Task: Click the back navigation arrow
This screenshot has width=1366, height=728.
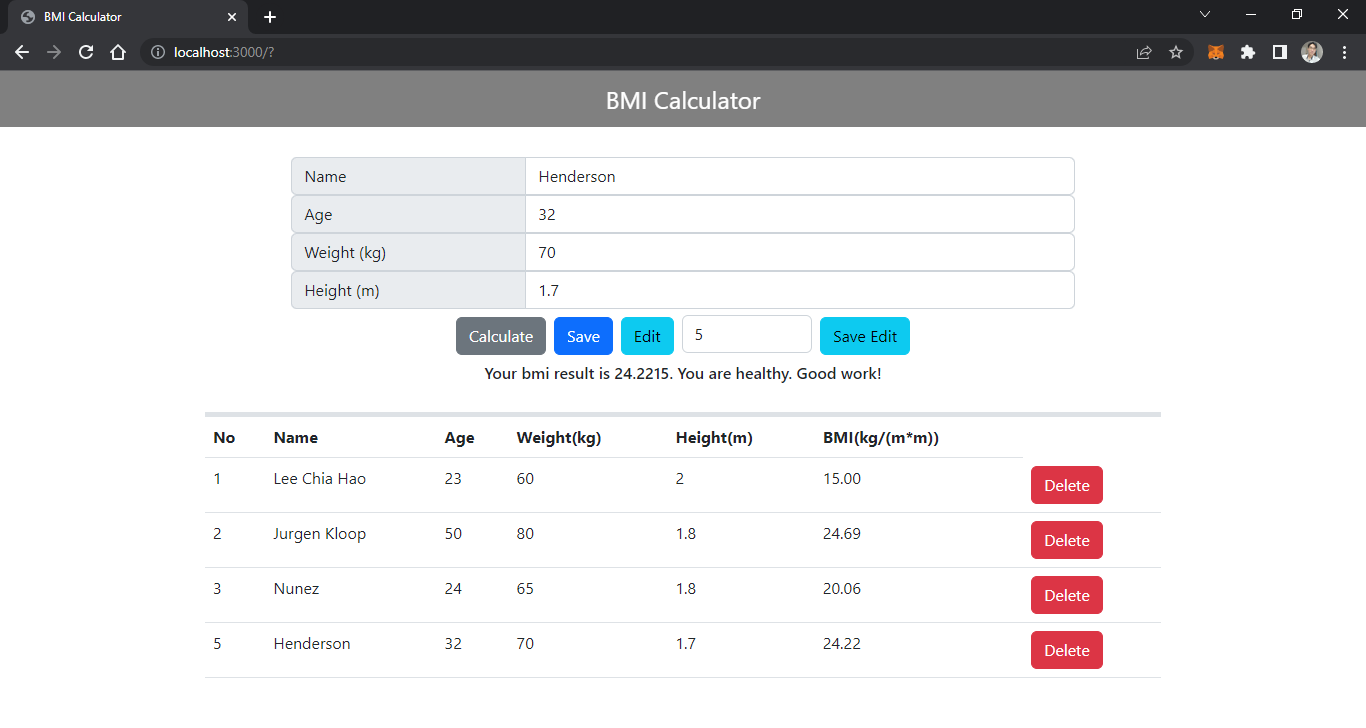Action: pos(22,52)
